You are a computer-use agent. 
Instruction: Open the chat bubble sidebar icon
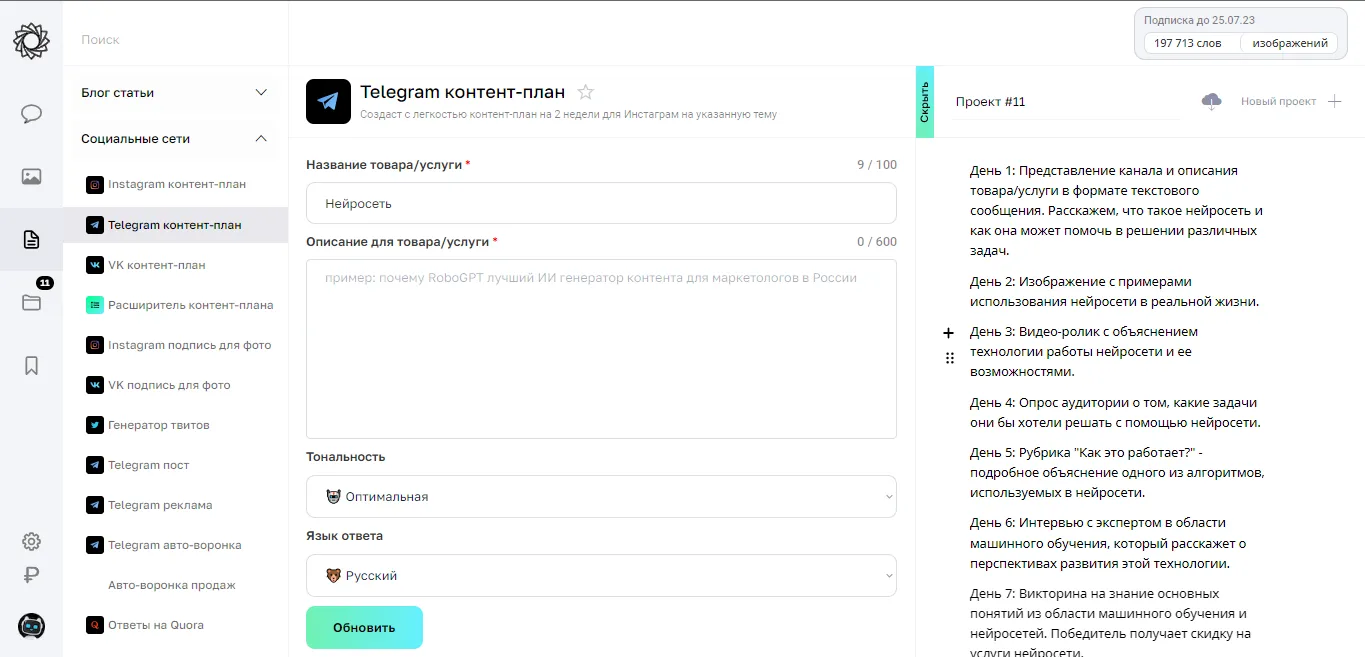[x=31, y=114]
